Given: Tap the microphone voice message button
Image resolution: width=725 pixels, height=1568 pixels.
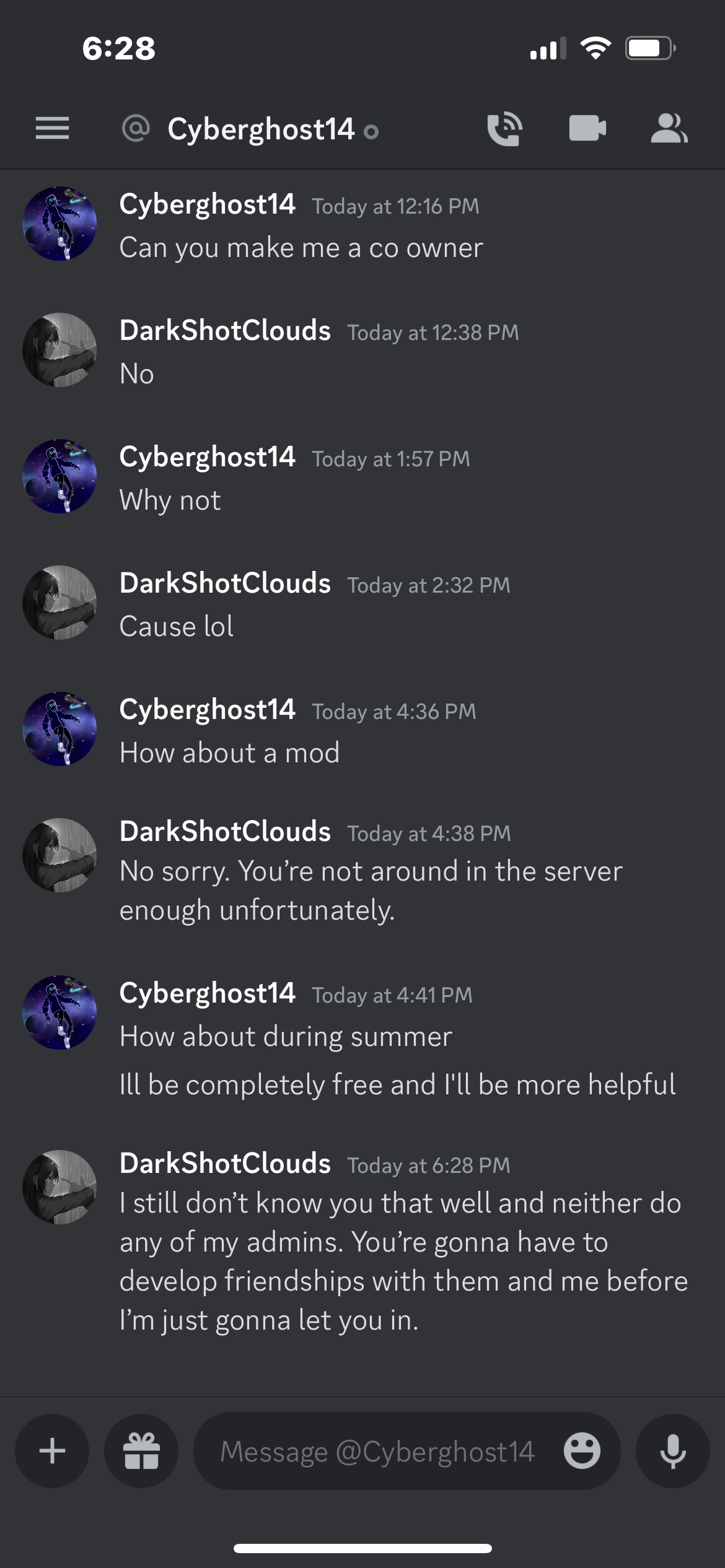Looking at the screenshot, I should 672,1451.
